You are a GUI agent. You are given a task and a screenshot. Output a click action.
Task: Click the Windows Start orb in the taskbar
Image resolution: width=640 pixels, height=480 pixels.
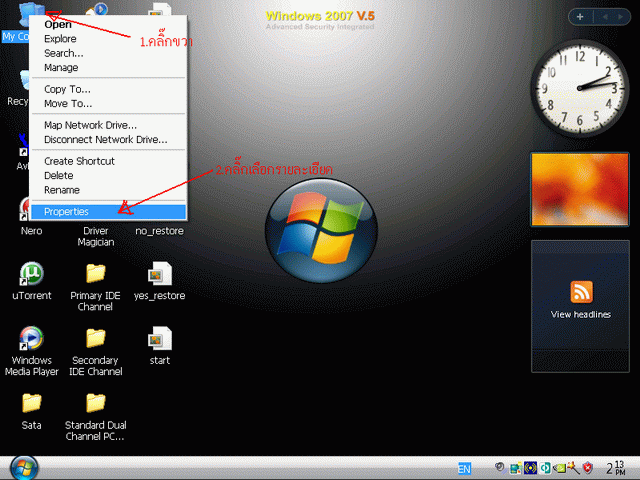click(x=24, y=468)
